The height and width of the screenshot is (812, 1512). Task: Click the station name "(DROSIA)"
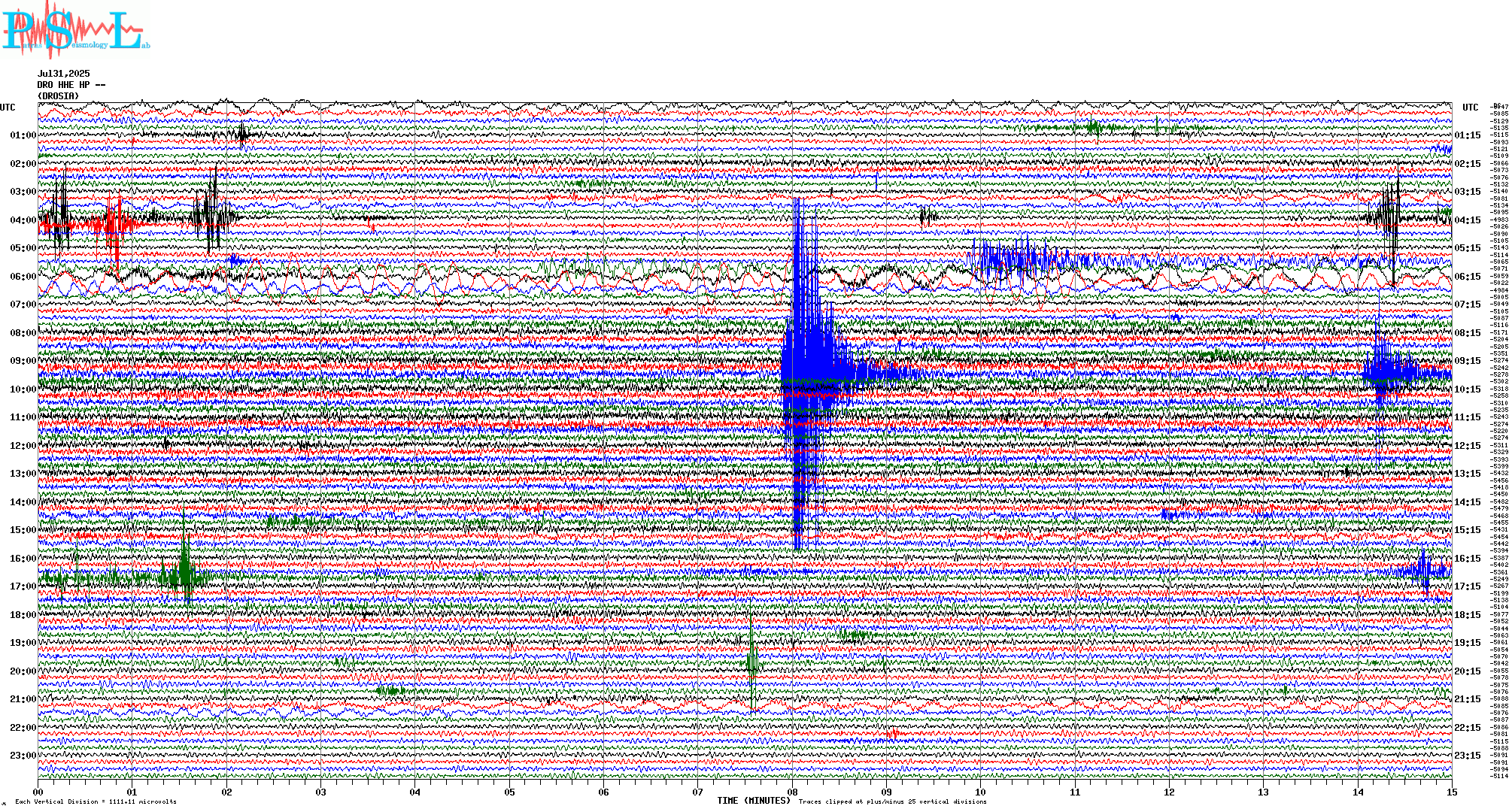59,96
